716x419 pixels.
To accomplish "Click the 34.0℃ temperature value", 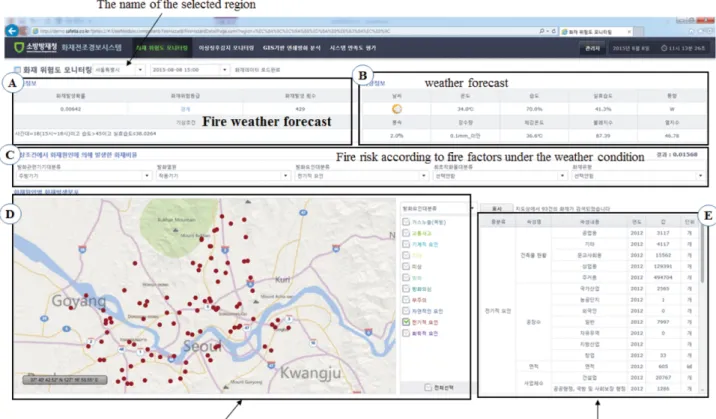I will pos(465,109).
